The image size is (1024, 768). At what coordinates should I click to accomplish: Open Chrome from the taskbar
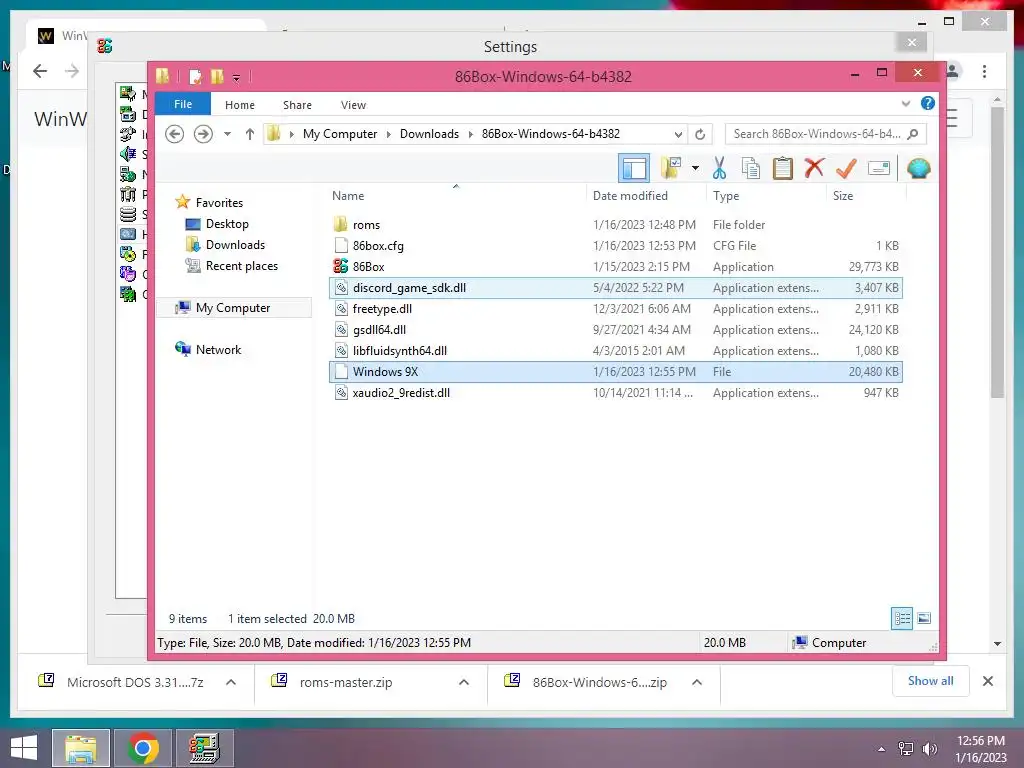tap(143, 748)
